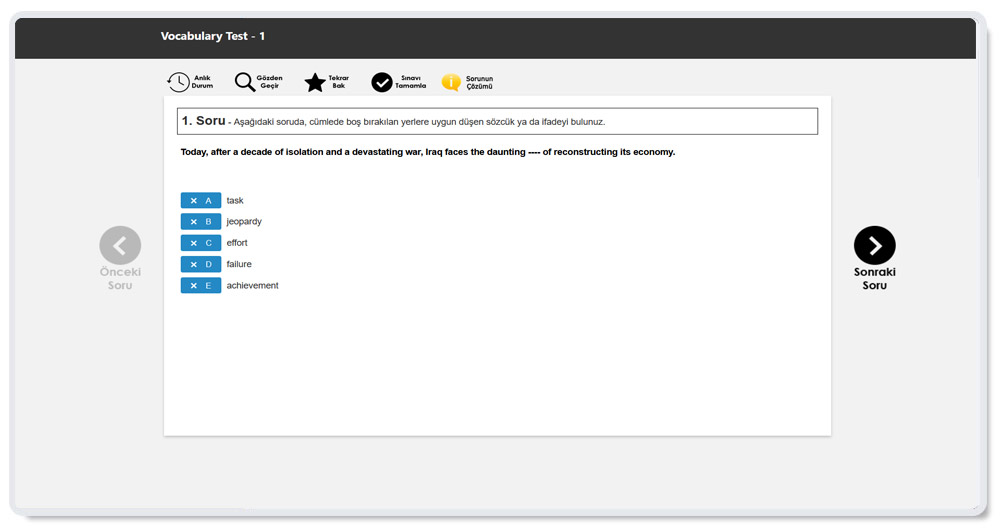Click answer text "achievement"
The width and height of the screenshot is (1000, 529).
pyautogui.click(x=252, y=285)
